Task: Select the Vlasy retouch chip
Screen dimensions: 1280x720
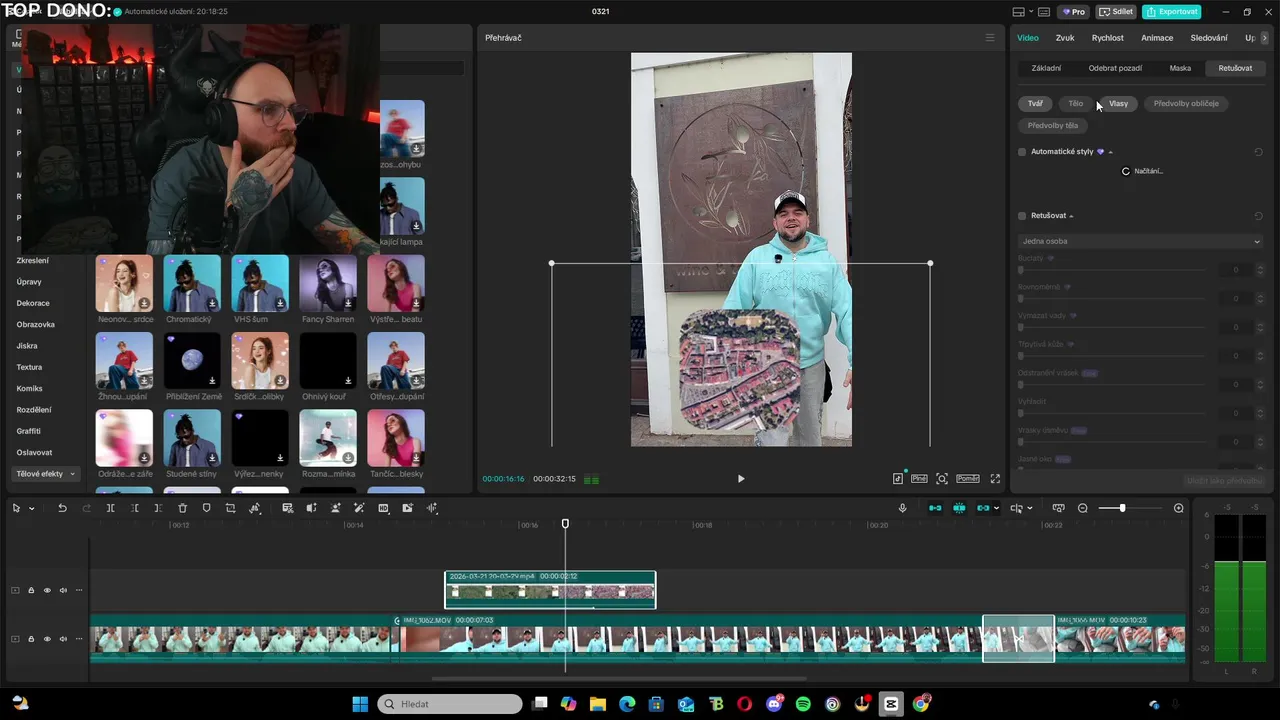Action: point(1118,104)
